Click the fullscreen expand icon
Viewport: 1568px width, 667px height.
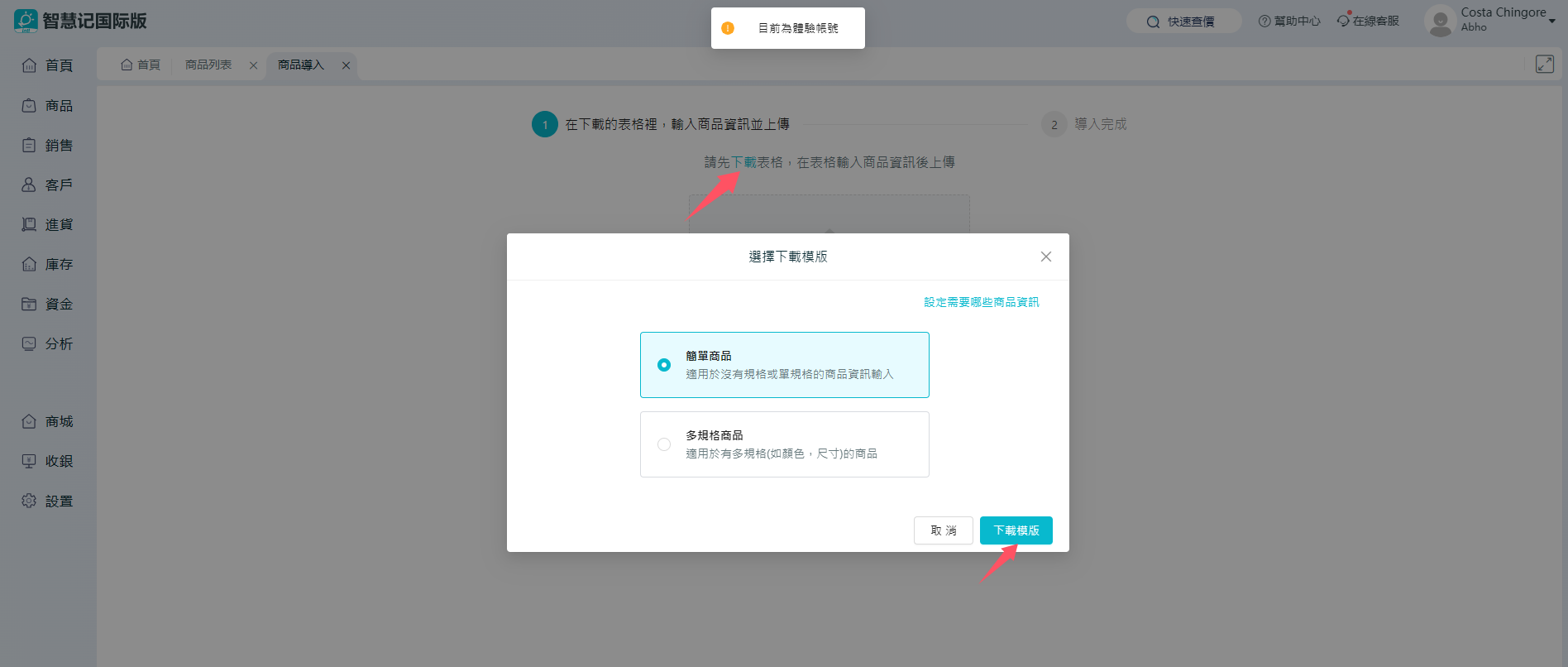pos(1544,64)
